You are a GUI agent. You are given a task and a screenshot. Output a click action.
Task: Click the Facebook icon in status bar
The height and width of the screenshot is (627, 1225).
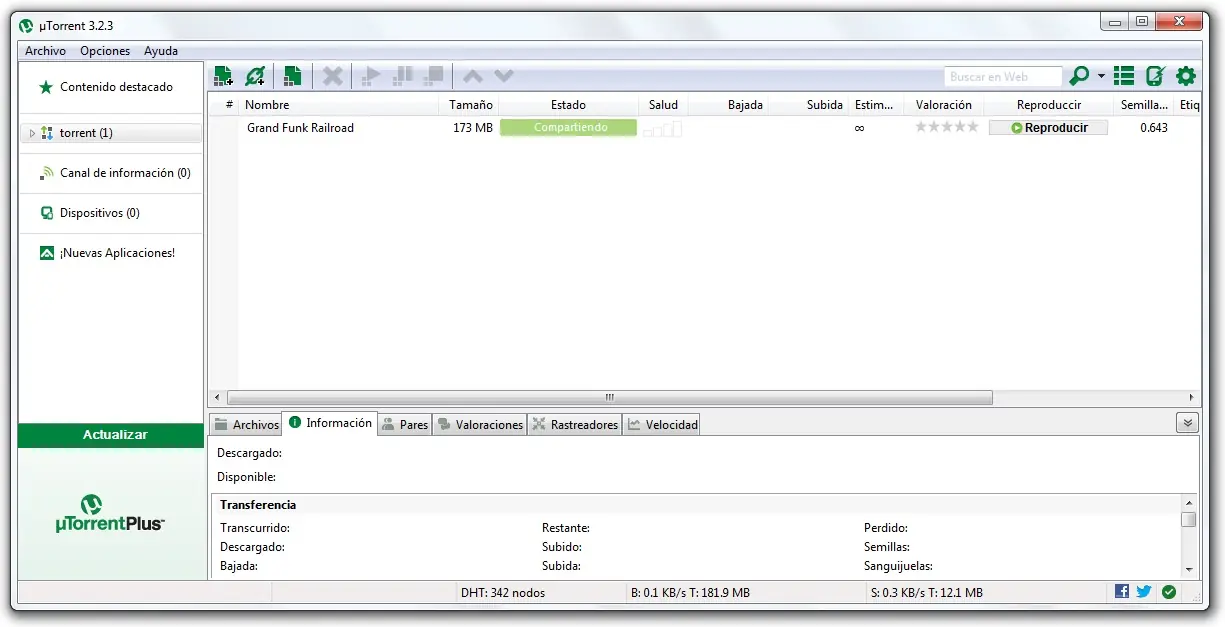coord(1121,592)
